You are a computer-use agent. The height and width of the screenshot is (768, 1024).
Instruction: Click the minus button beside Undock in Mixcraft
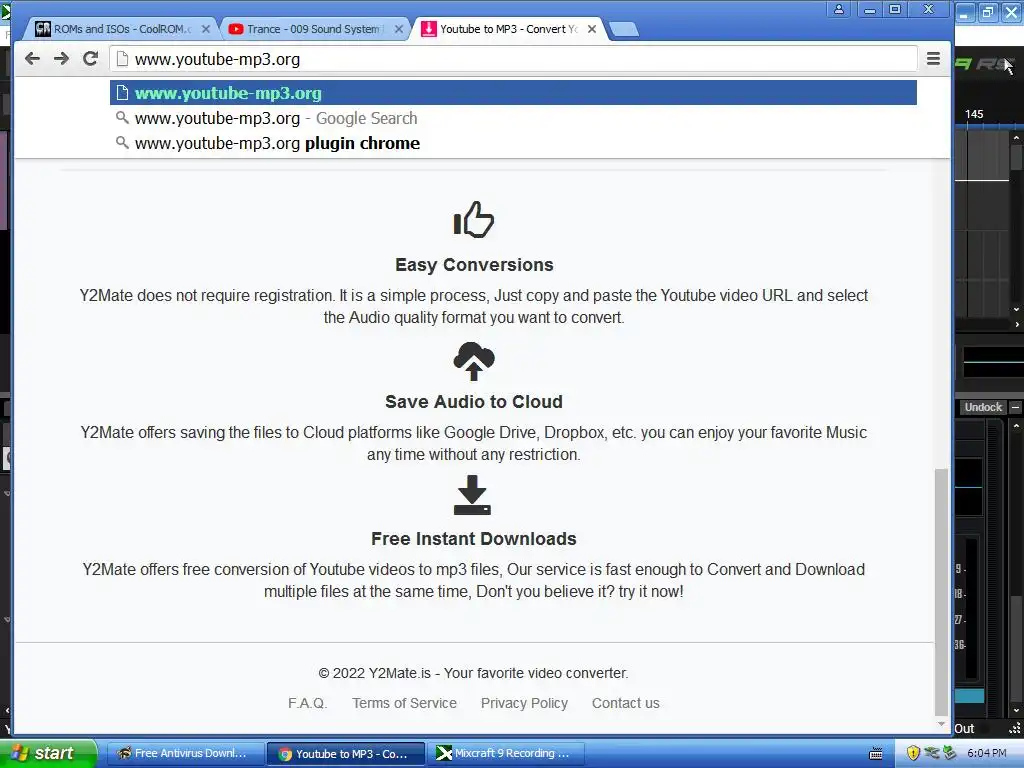(x=1016, y=408)
